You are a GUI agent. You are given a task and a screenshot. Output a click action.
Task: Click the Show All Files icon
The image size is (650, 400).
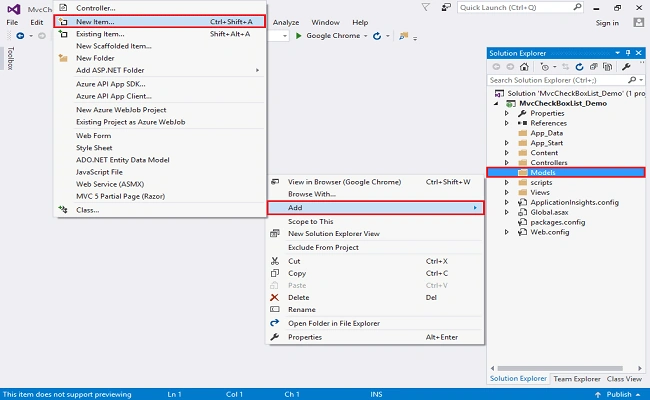click(607, 67)
